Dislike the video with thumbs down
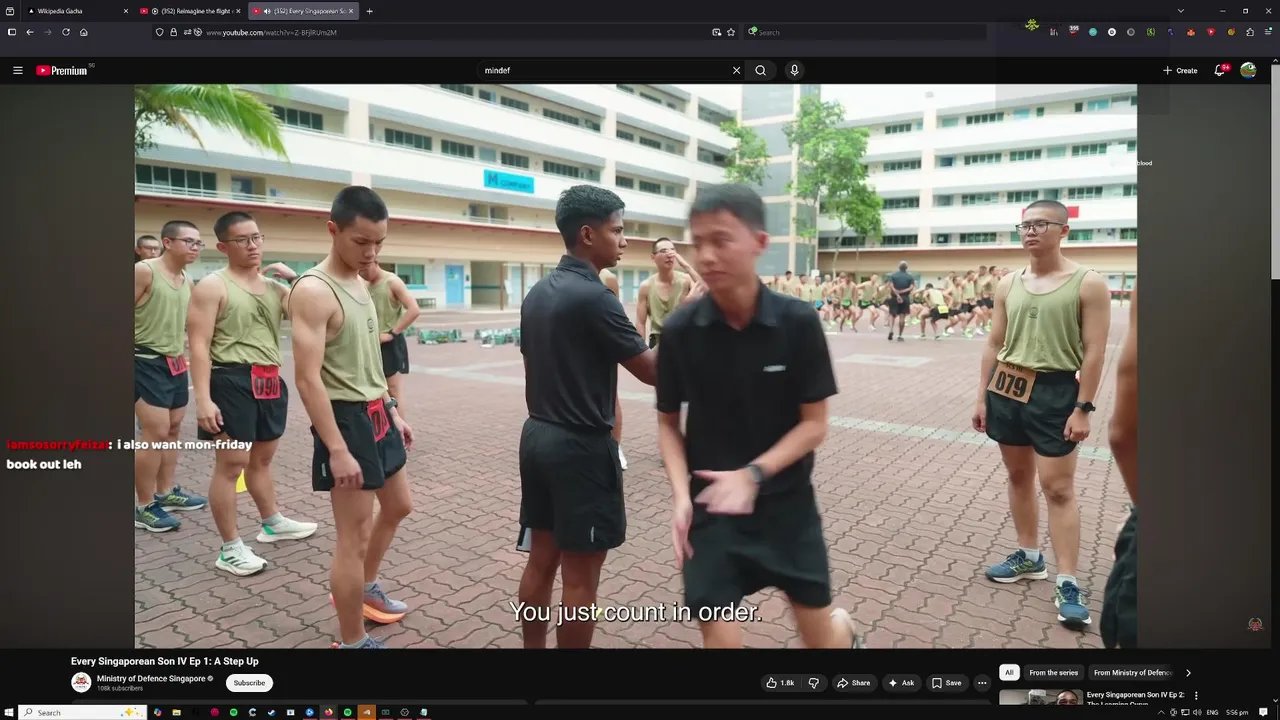This screenshot has height=720, width=1280. [x=814, y=683]
